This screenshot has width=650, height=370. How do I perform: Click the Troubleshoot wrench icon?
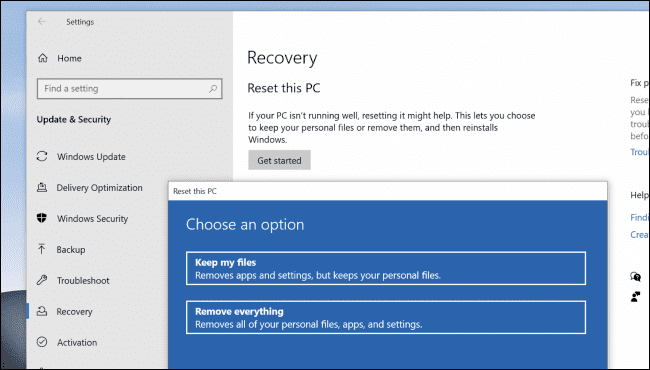[42, 280]
